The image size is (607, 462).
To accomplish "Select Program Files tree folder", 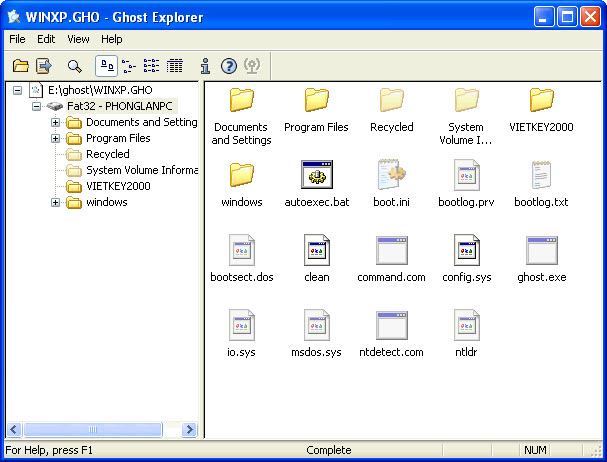I will coord(118,138).
